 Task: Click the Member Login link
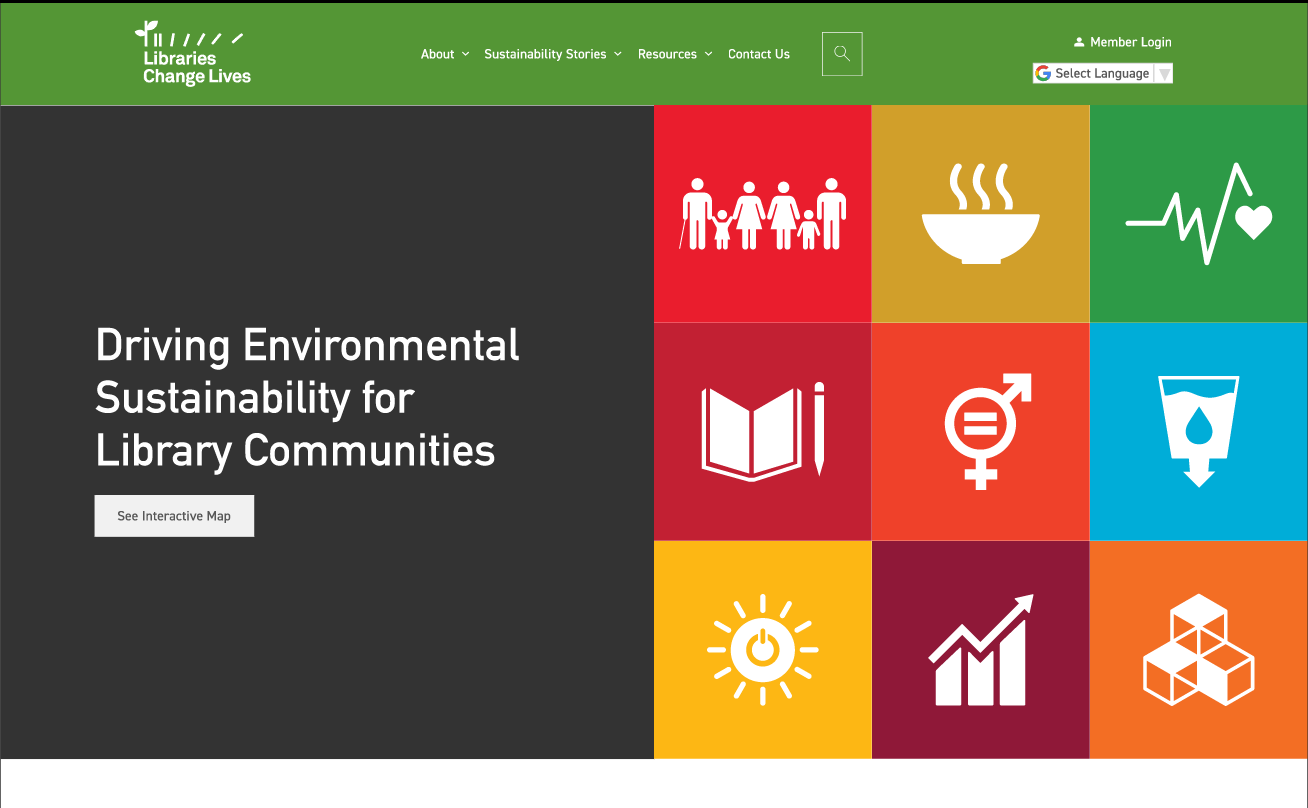[1130, 42]
